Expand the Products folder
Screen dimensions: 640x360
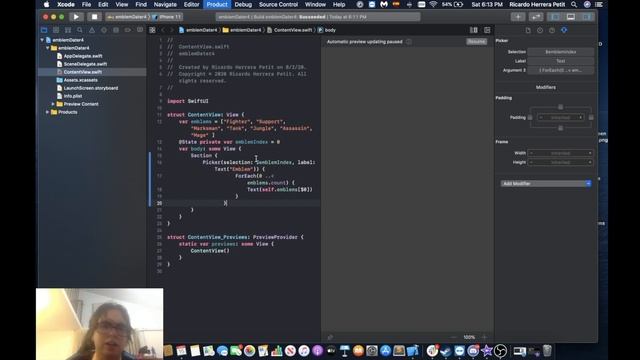click(47, 112)
